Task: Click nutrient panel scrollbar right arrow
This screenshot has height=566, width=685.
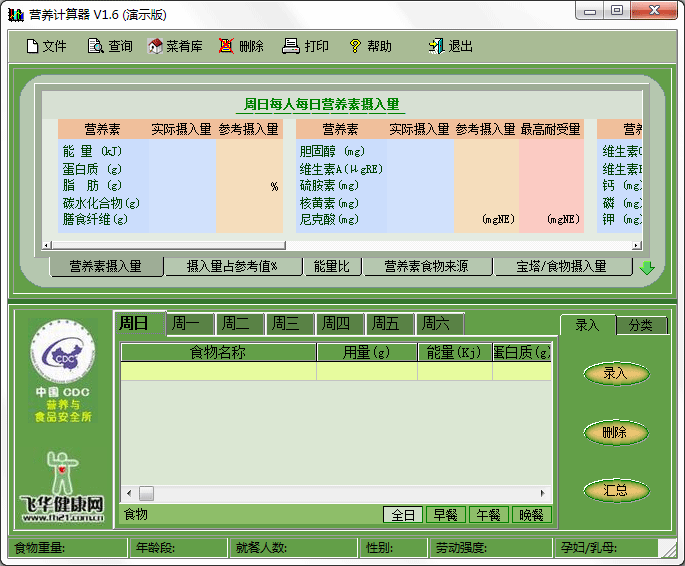Action: coord(637,245)
